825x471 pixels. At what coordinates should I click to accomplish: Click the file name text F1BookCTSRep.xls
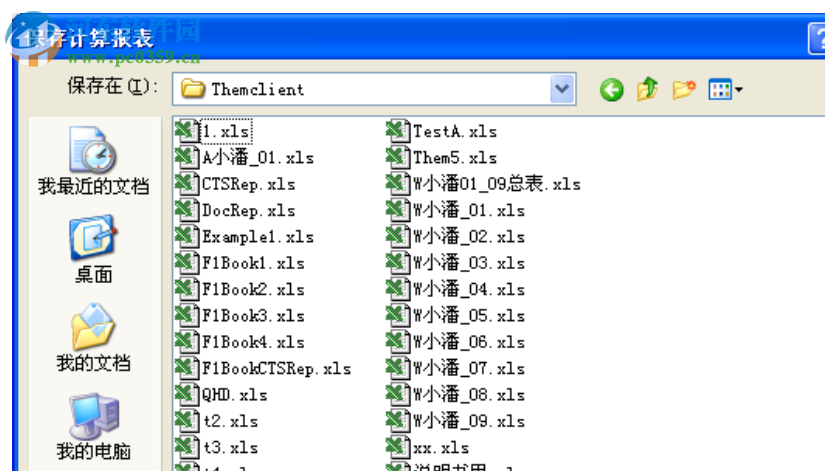tap(277, 368)
